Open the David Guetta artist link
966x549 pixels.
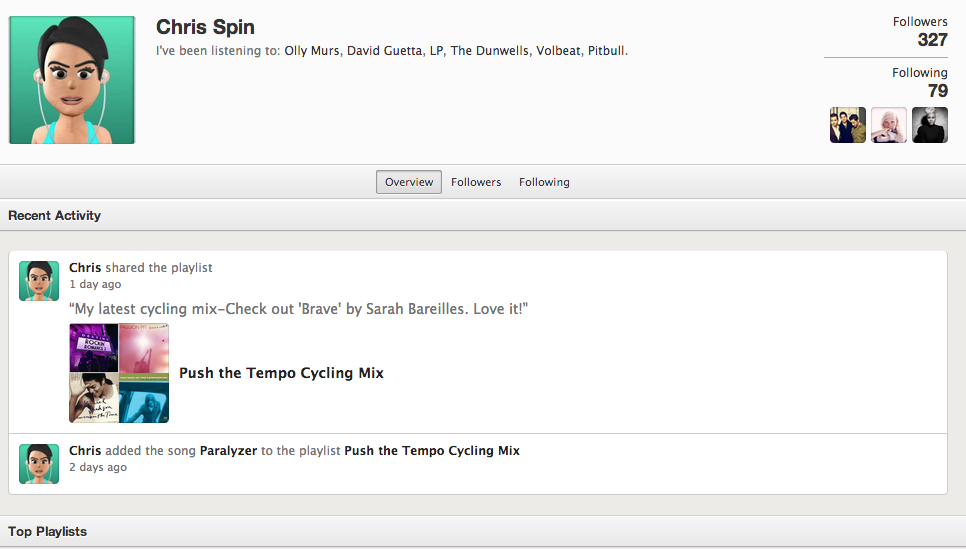[x=384, y=51]
